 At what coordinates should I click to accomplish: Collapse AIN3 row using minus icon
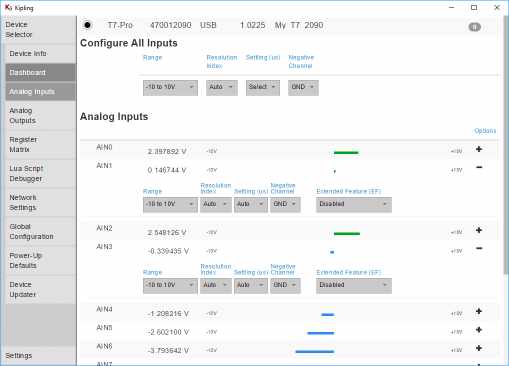pyautogui.click(x=479, y=248)
